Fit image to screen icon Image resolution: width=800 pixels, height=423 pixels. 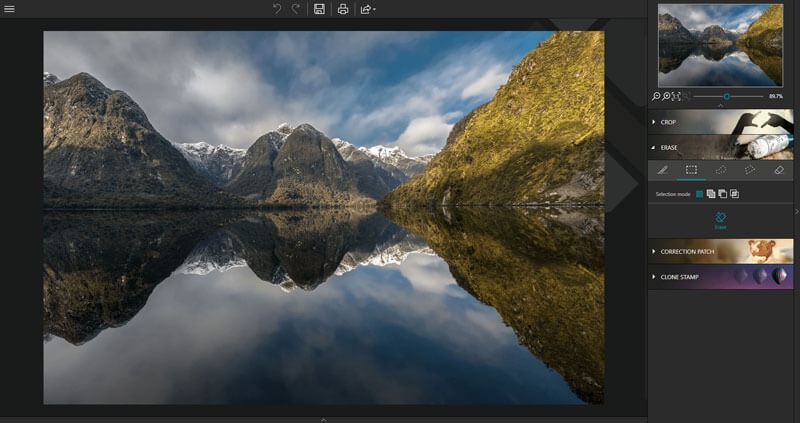tap(677, 96)
